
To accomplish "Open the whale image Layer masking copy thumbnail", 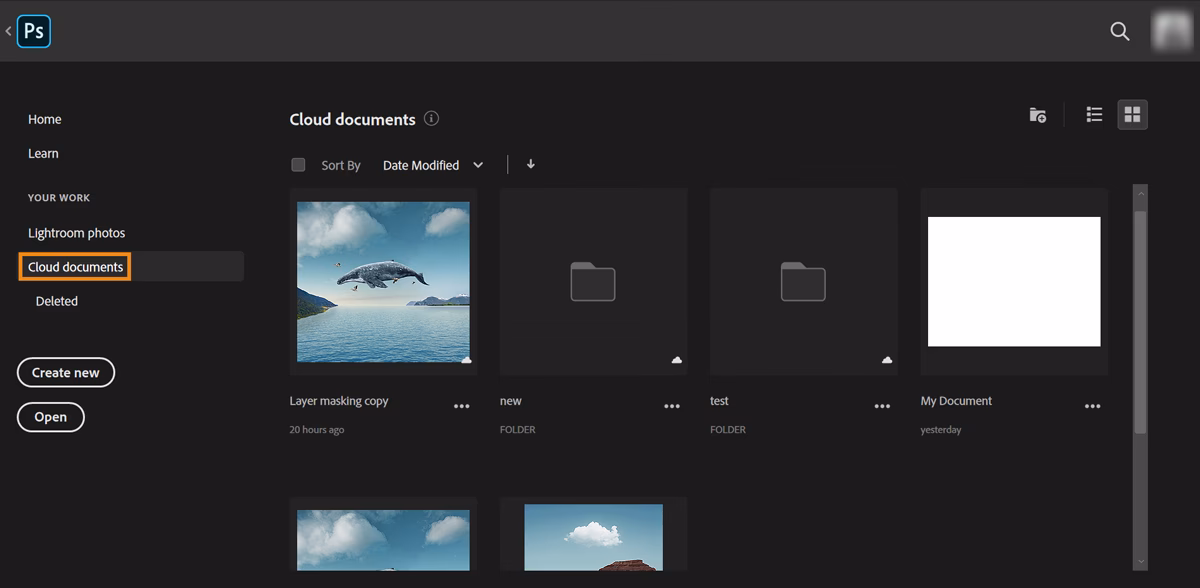I will pos(382,281).
